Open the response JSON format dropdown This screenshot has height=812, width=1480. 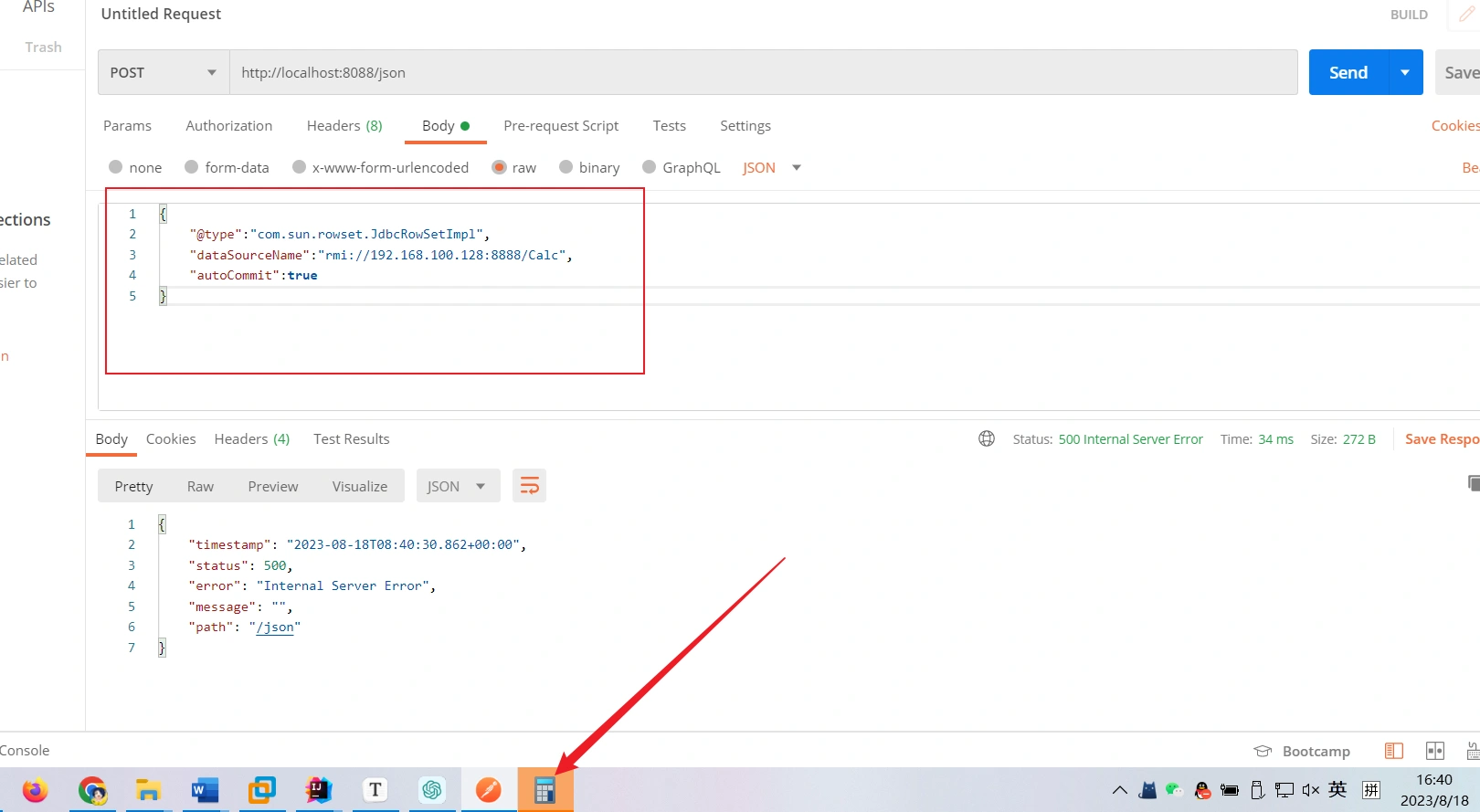click(457, 486)
